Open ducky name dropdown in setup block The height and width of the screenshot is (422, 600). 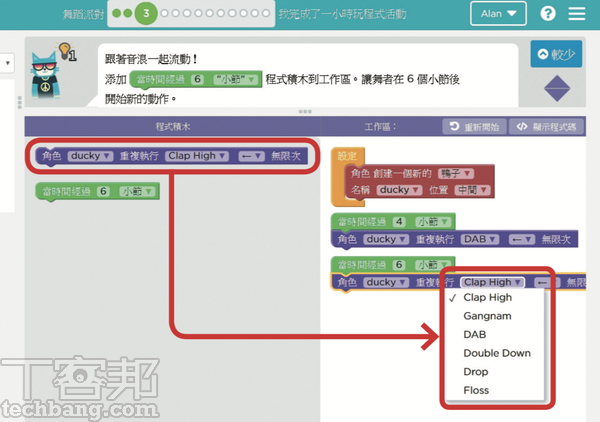coord(399,190)
